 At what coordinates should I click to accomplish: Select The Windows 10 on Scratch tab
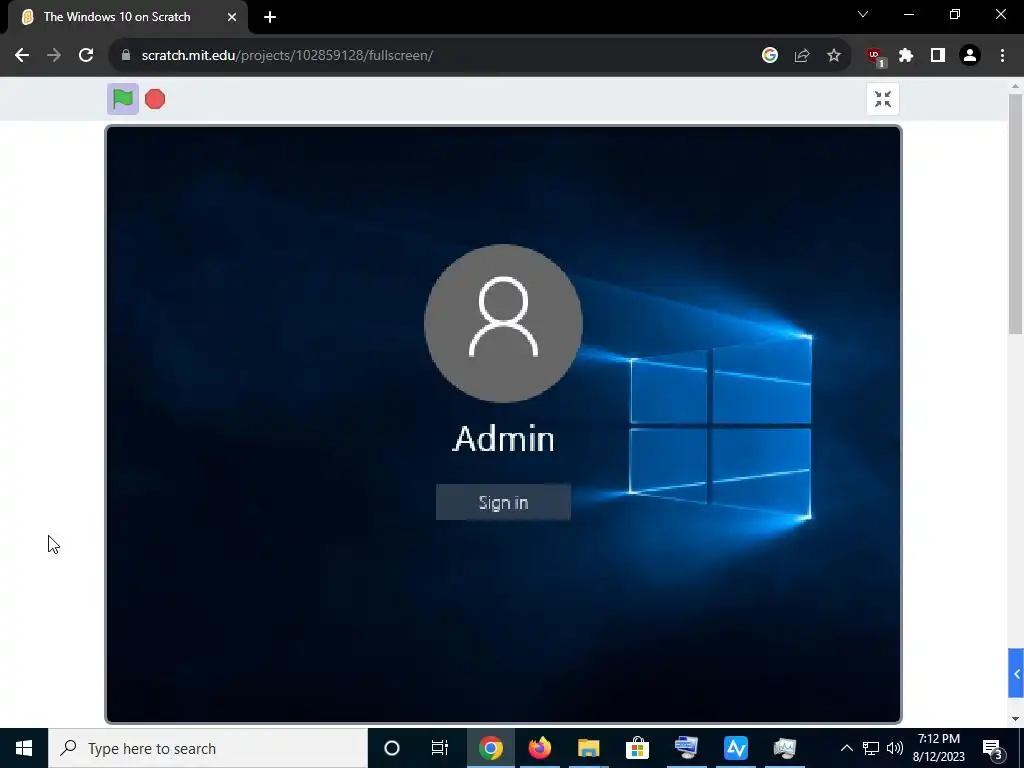[128, 17]
